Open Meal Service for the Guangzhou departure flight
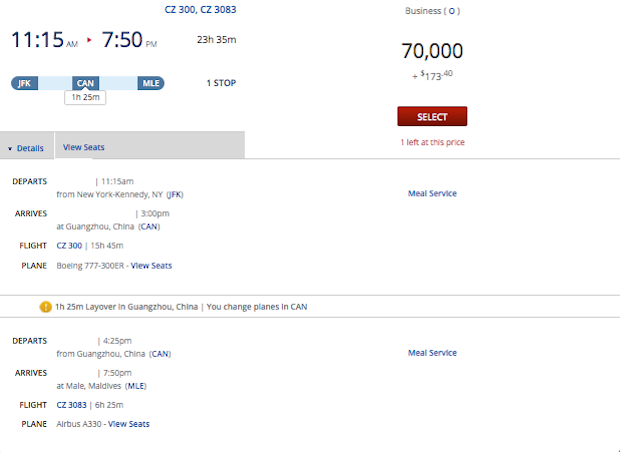Image resolution: width=620 pixels, height=452 pixels. [x=432, y=353]
